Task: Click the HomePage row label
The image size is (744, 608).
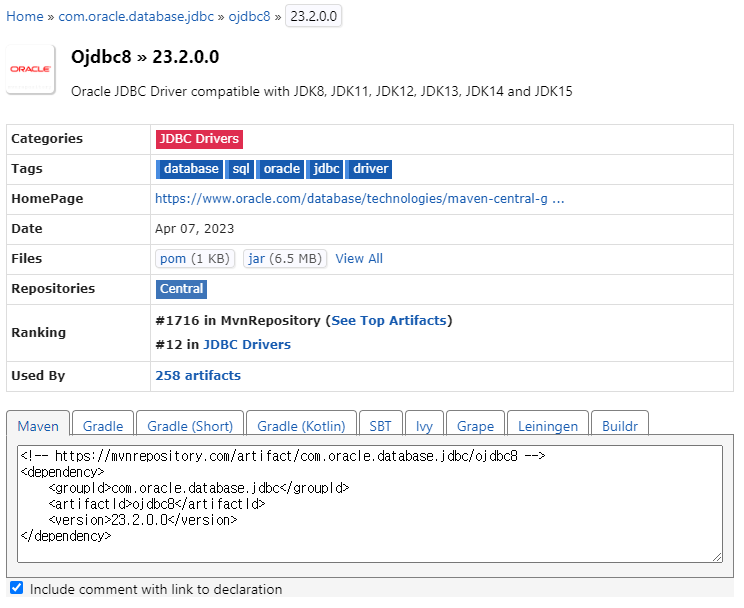Action: (47, 198)
